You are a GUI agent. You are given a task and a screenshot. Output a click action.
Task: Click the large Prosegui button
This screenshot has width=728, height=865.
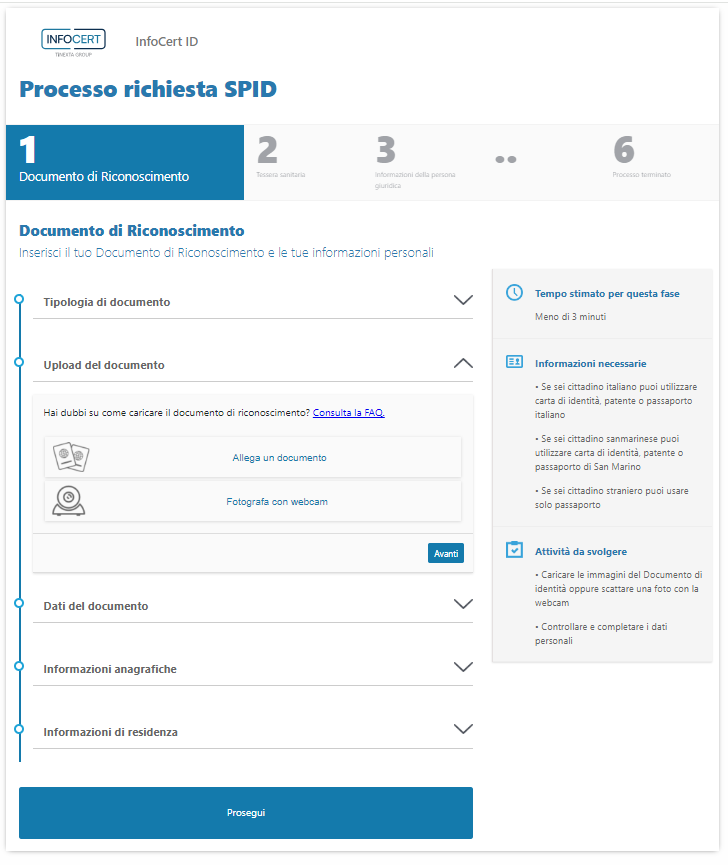[246, 812]
